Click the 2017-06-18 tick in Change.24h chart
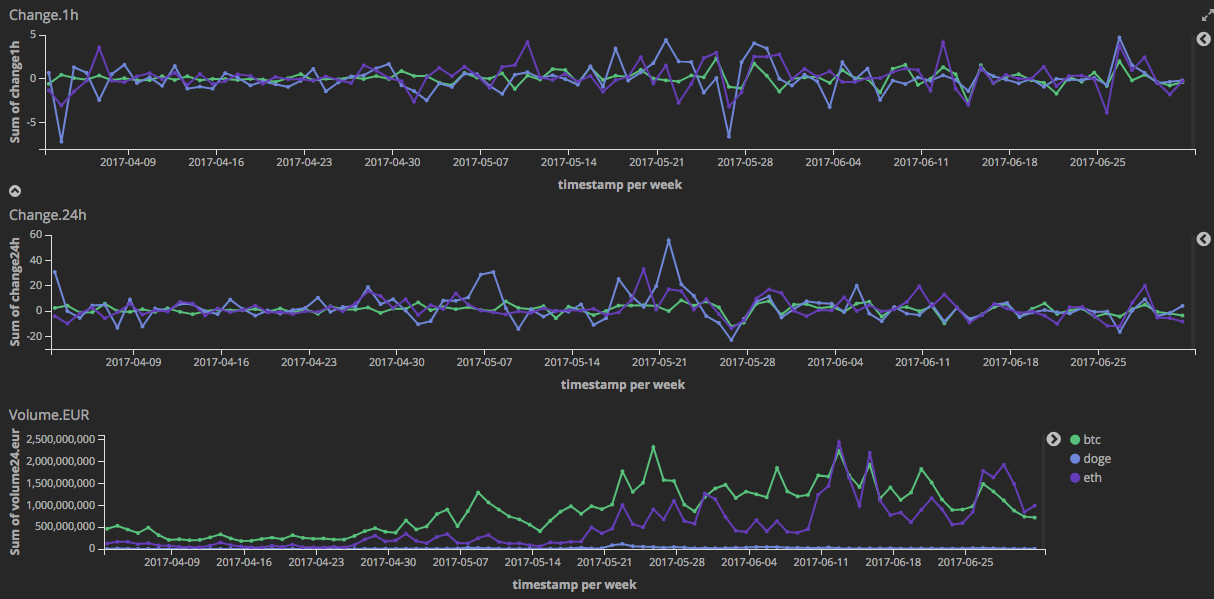The width and height of the screenshot is (1214, 599). click(1009, 362)
